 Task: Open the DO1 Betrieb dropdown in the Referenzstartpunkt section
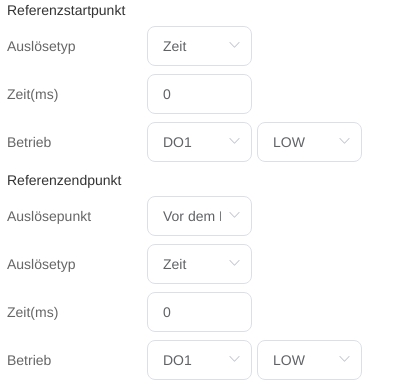coord(199,142)
